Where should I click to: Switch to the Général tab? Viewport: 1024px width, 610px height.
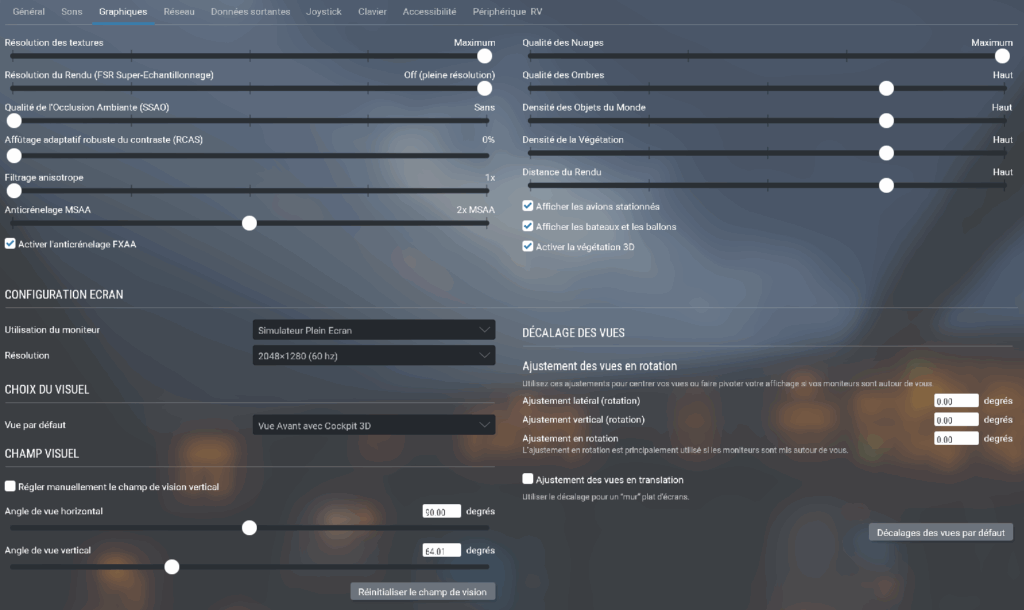click(28, 12)
